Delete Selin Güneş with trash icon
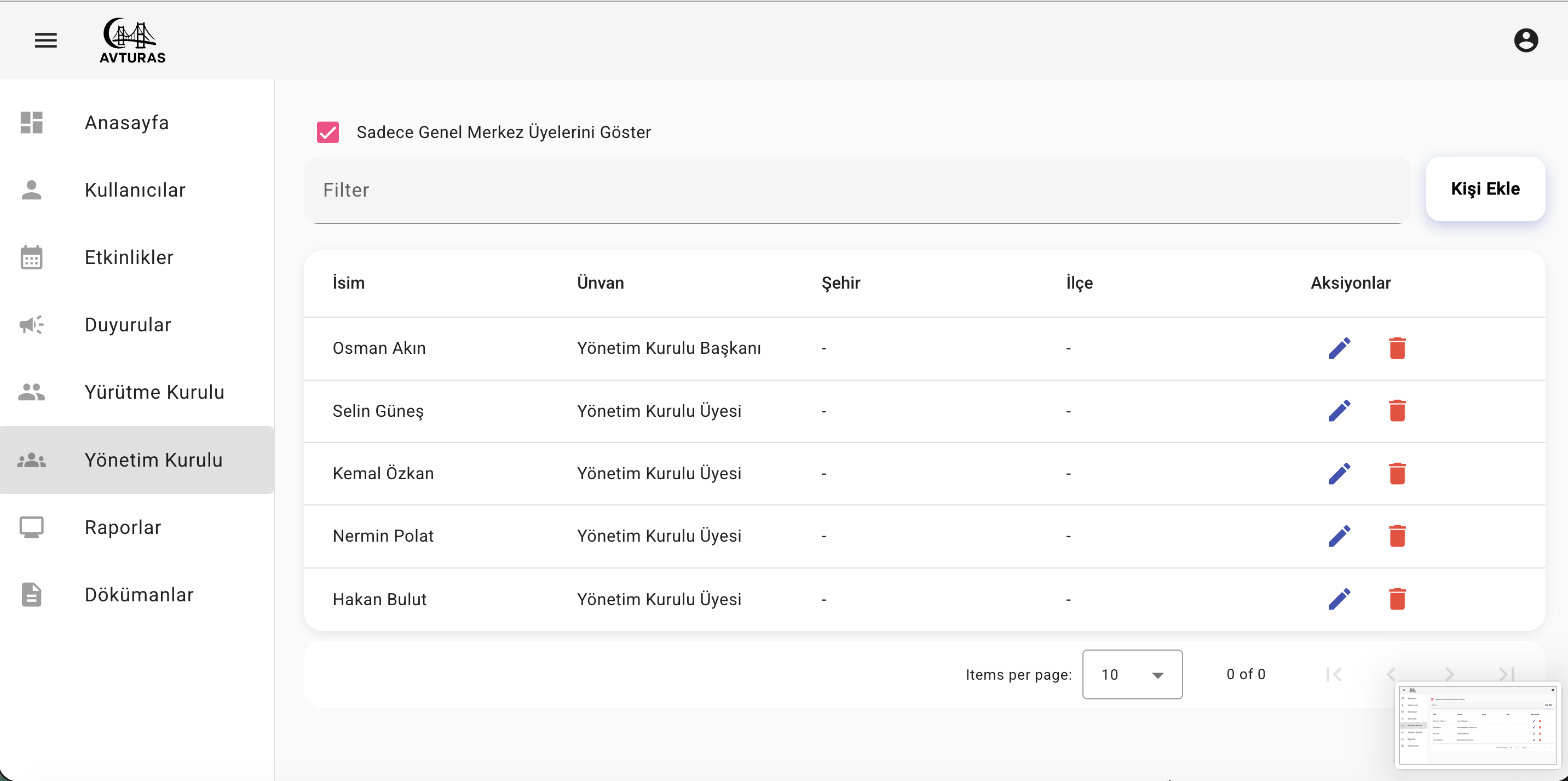Image resolution: width=1568 pixels, height=781 pixels. 1397,411
